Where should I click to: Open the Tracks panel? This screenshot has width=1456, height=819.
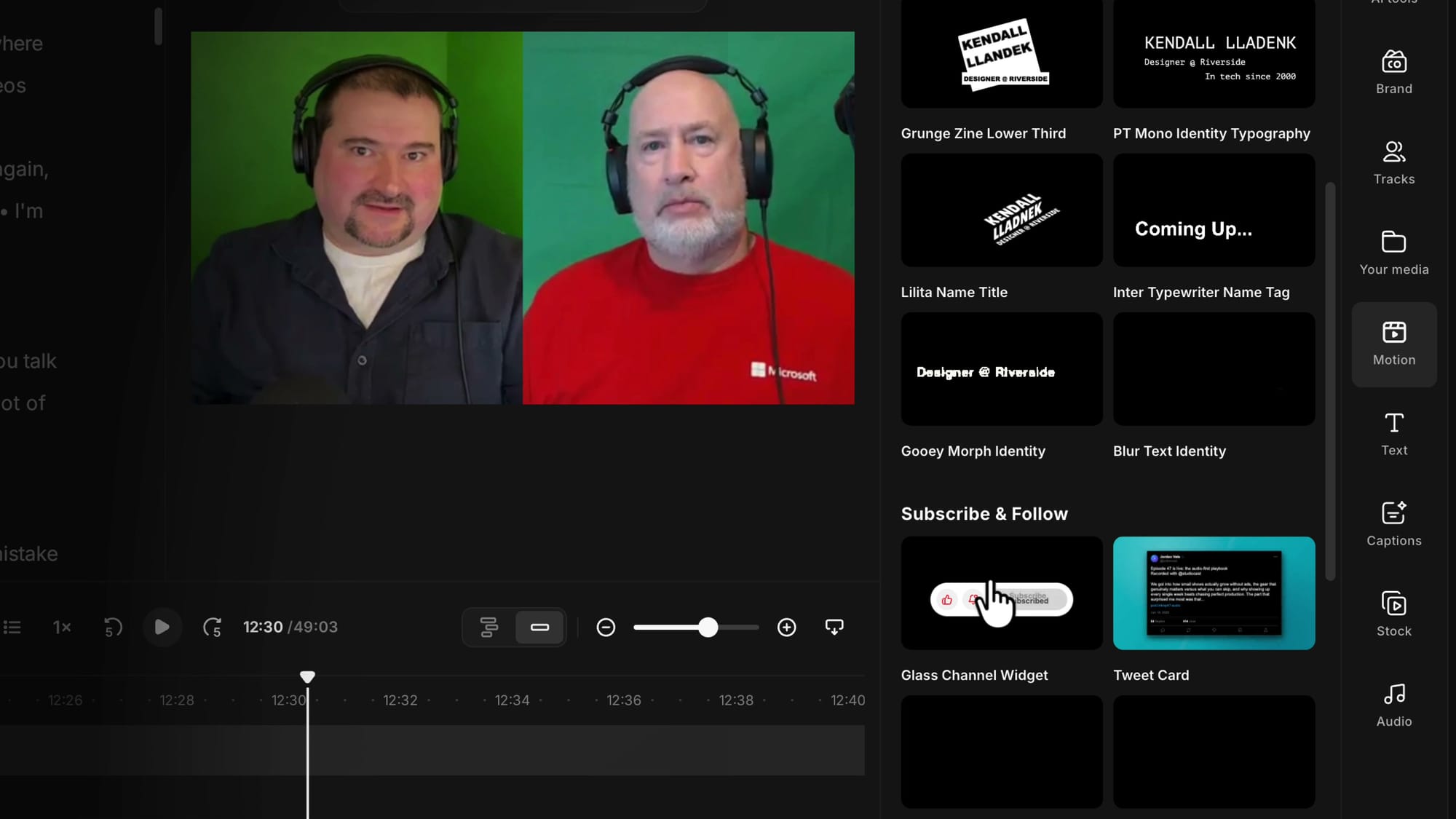(1393, 163)
